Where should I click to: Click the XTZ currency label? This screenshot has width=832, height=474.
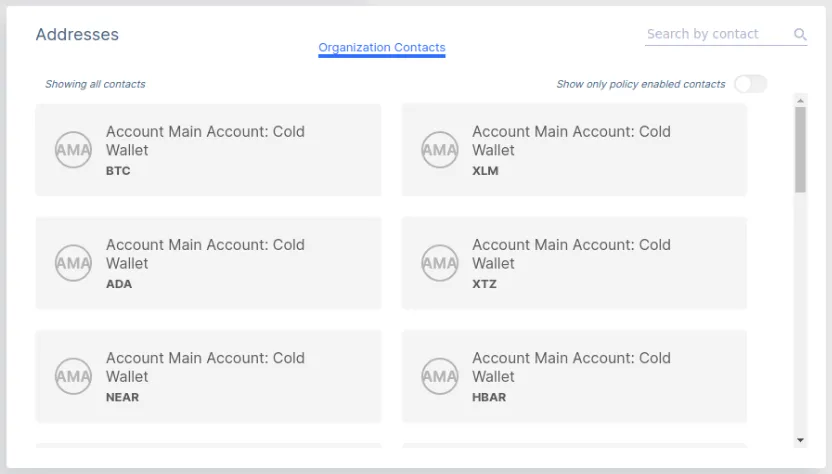(484, 284)
